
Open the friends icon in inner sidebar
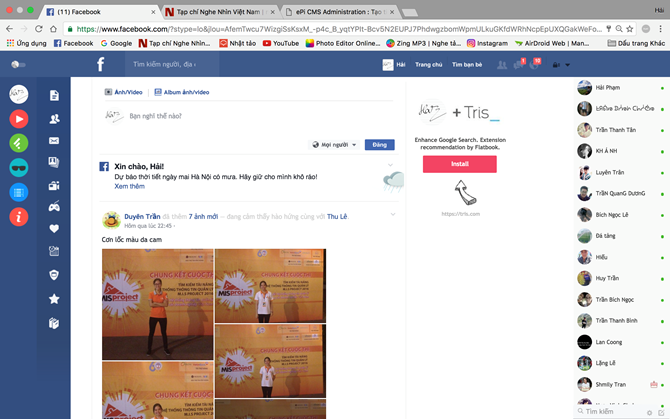(54, 119)
